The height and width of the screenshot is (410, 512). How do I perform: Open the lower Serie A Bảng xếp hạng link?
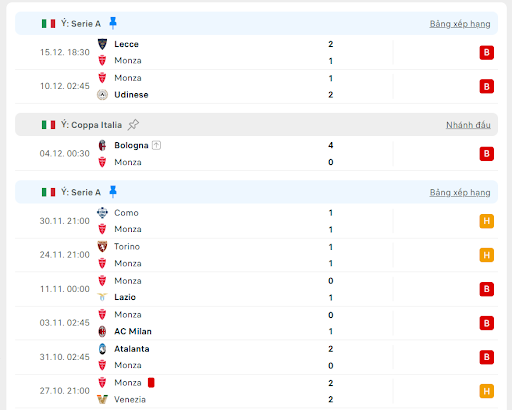coord(460,193)
